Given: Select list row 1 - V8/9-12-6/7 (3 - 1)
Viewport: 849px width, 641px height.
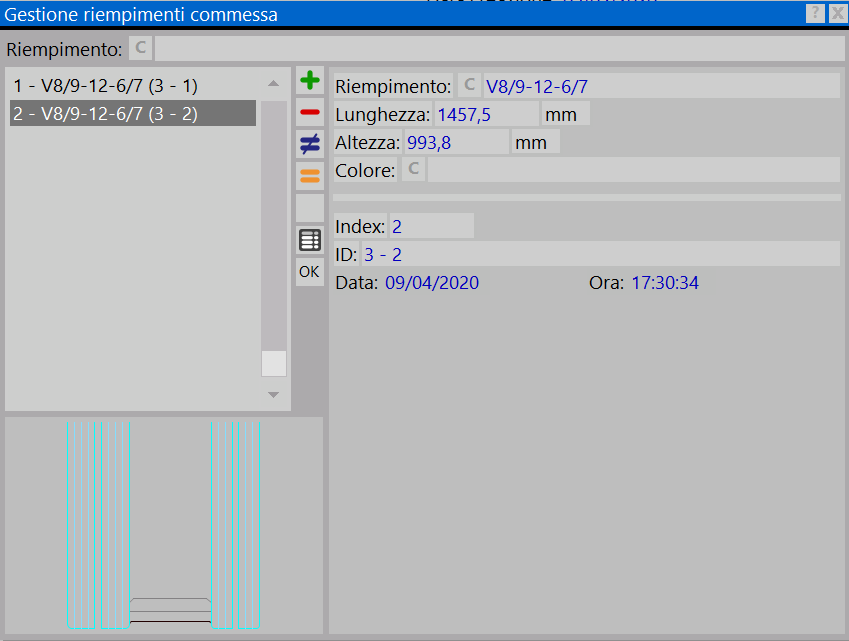Looking at the screenshot, I should point(133,86).
